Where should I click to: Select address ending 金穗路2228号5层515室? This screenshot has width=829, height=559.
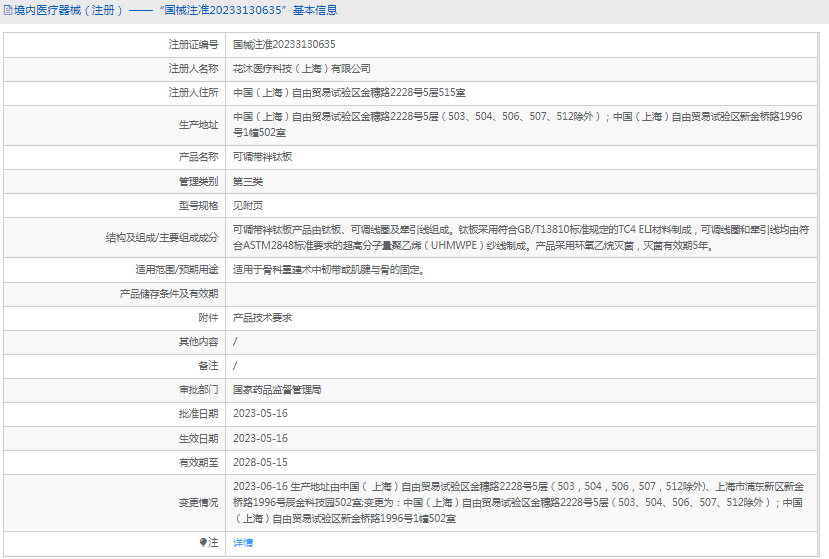pyautogui.click(x=349, y=93)
